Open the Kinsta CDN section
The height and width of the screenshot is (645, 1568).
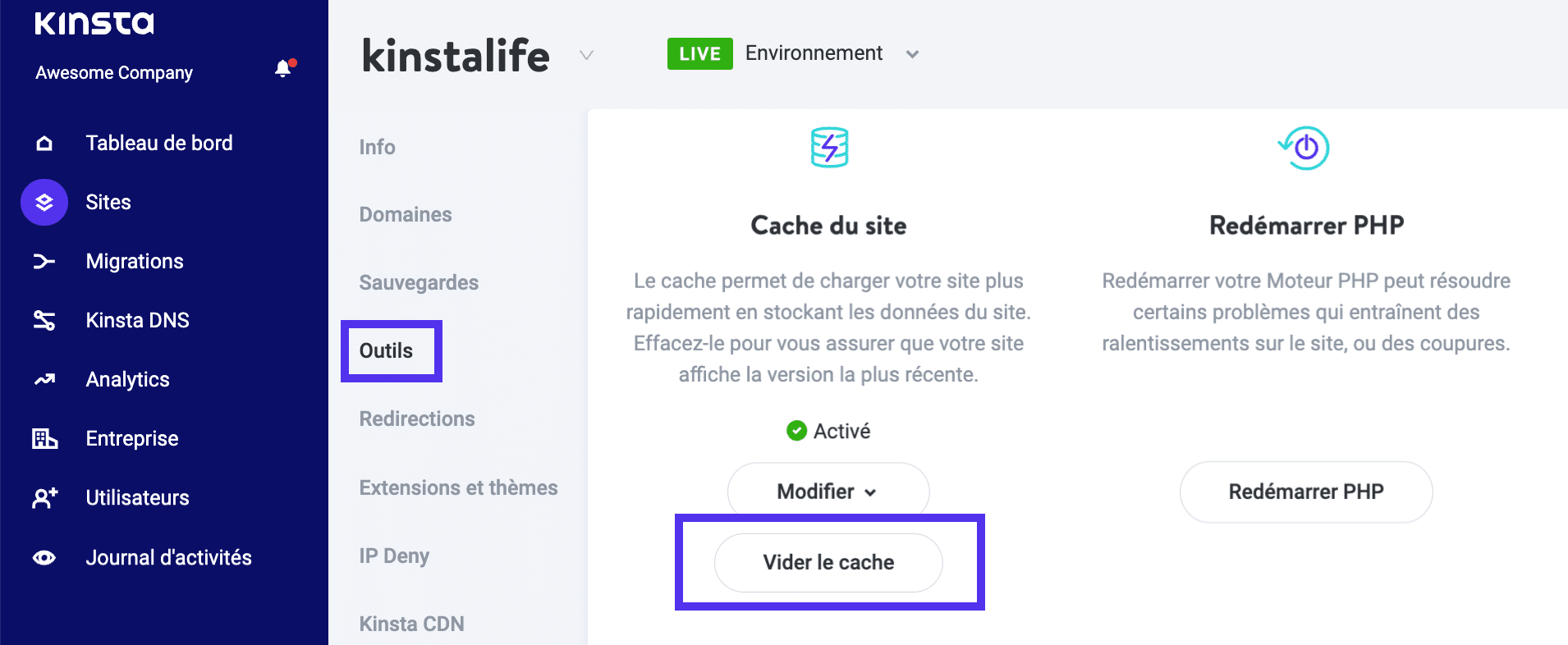point(411,623)
